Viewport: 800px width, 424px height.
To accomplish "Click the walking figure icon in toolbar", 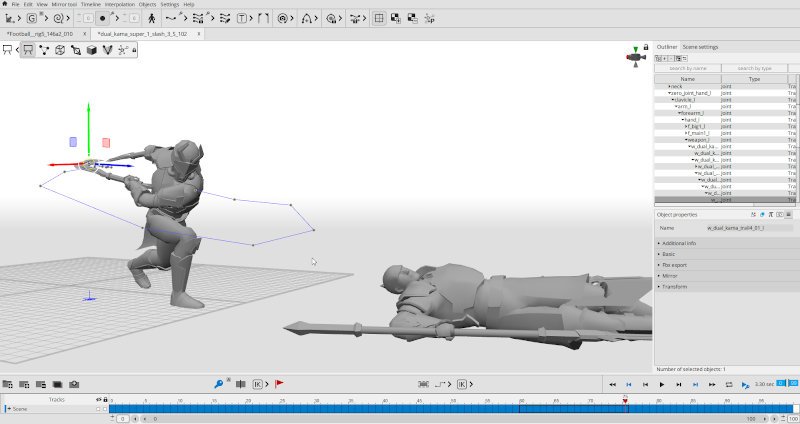I will pyautogui.click(x=149, y=18).
